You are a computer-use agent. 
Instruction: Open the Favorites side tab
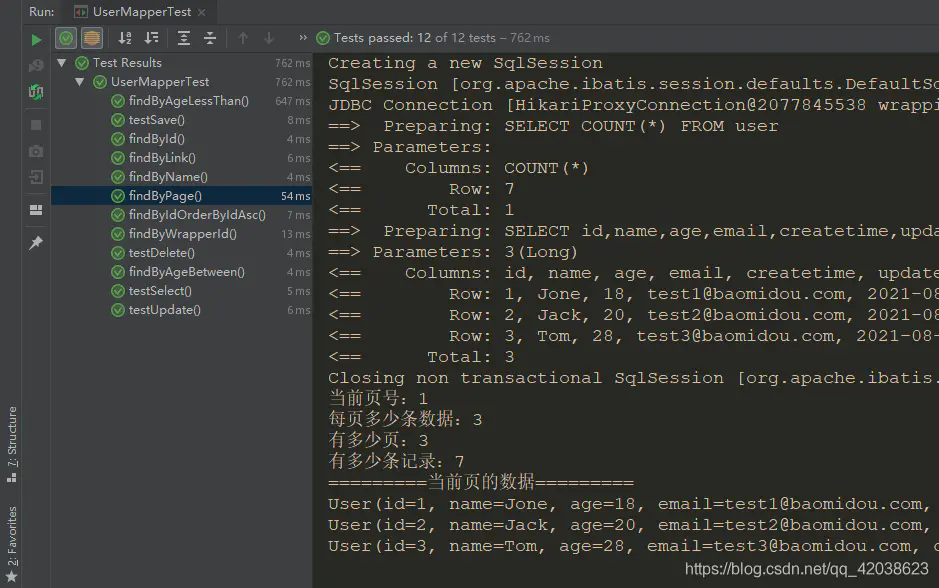pyautogui.click(x=12, y=544)
